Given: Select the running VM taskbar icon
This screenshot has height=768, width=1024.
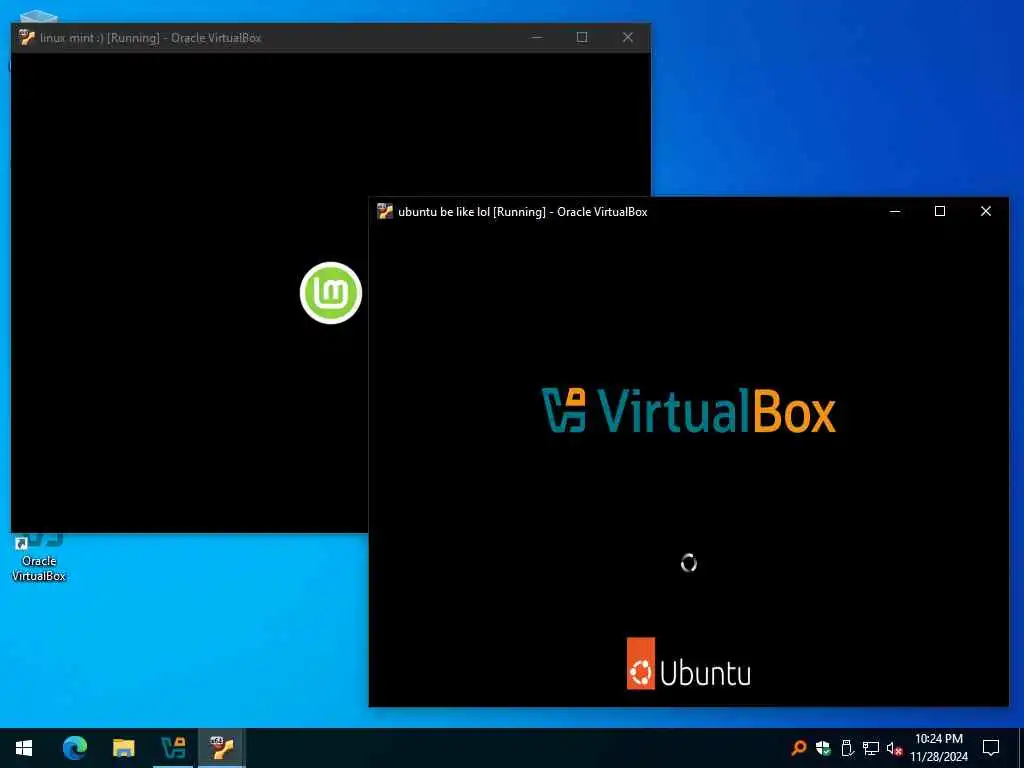Looking at the screenshot, I should tap(222, 748).
